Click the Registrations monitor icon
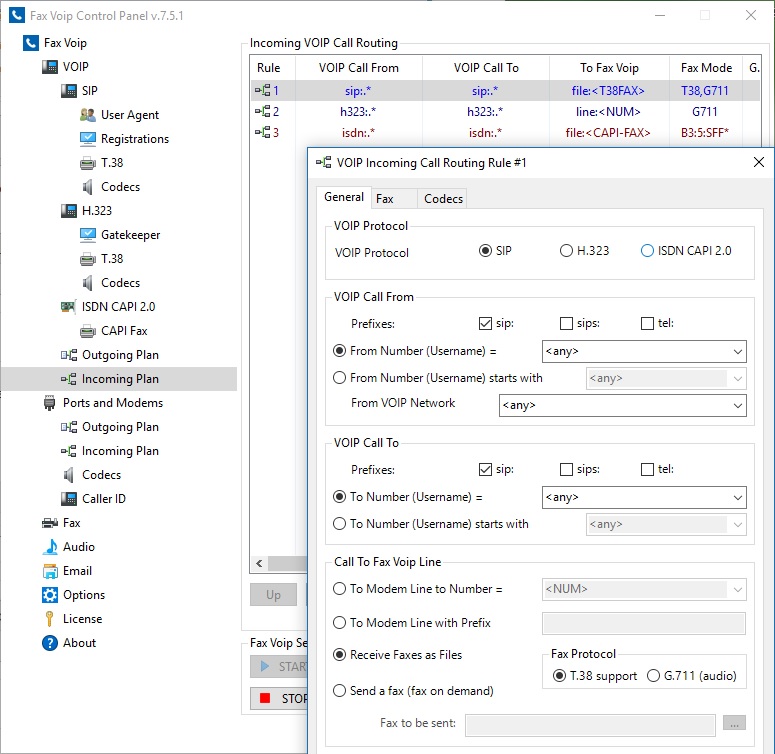This screenshot has width=775, height=754. click(87, 139)
